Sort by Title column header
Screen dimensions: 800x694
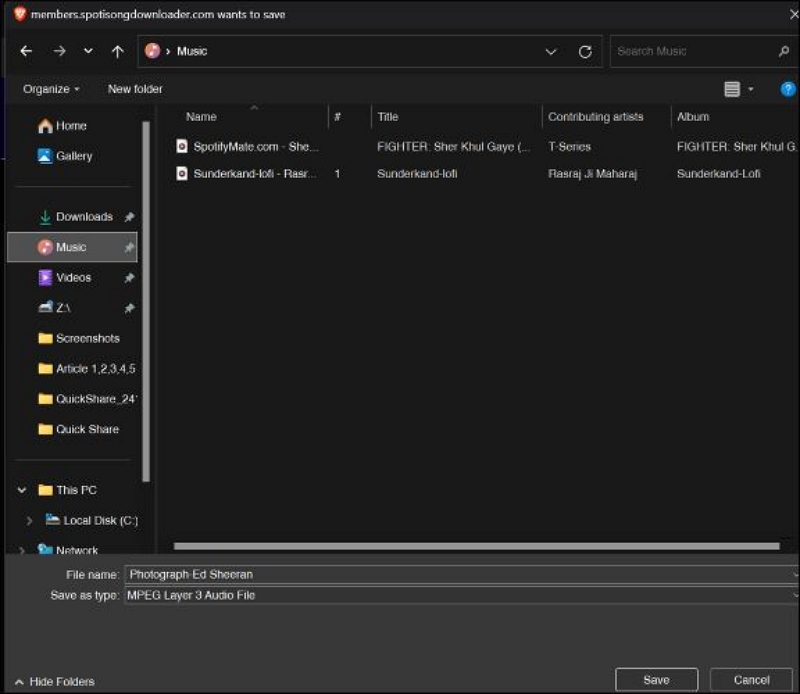[x=388, y=117]
